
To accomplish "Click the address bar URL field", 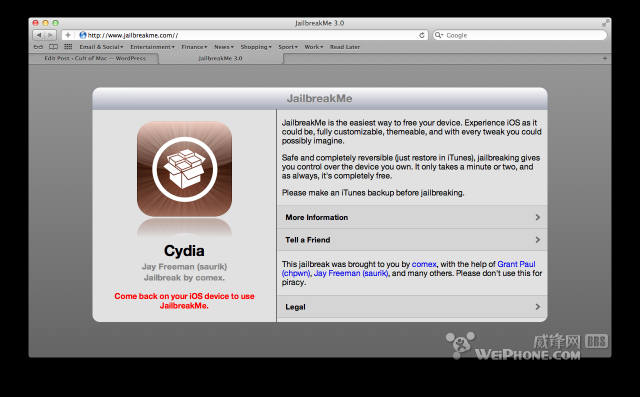I will [245, 35].
